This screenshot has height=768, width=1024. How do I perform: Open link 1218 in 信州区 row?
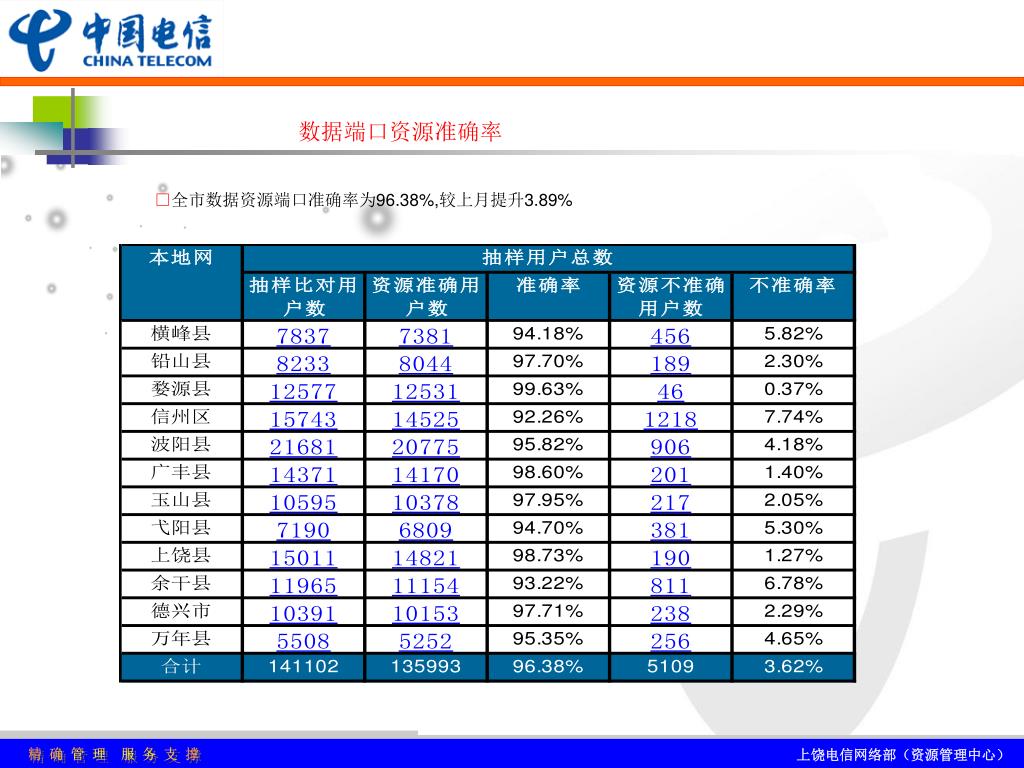pyautogui.click(x=670, y=419)
